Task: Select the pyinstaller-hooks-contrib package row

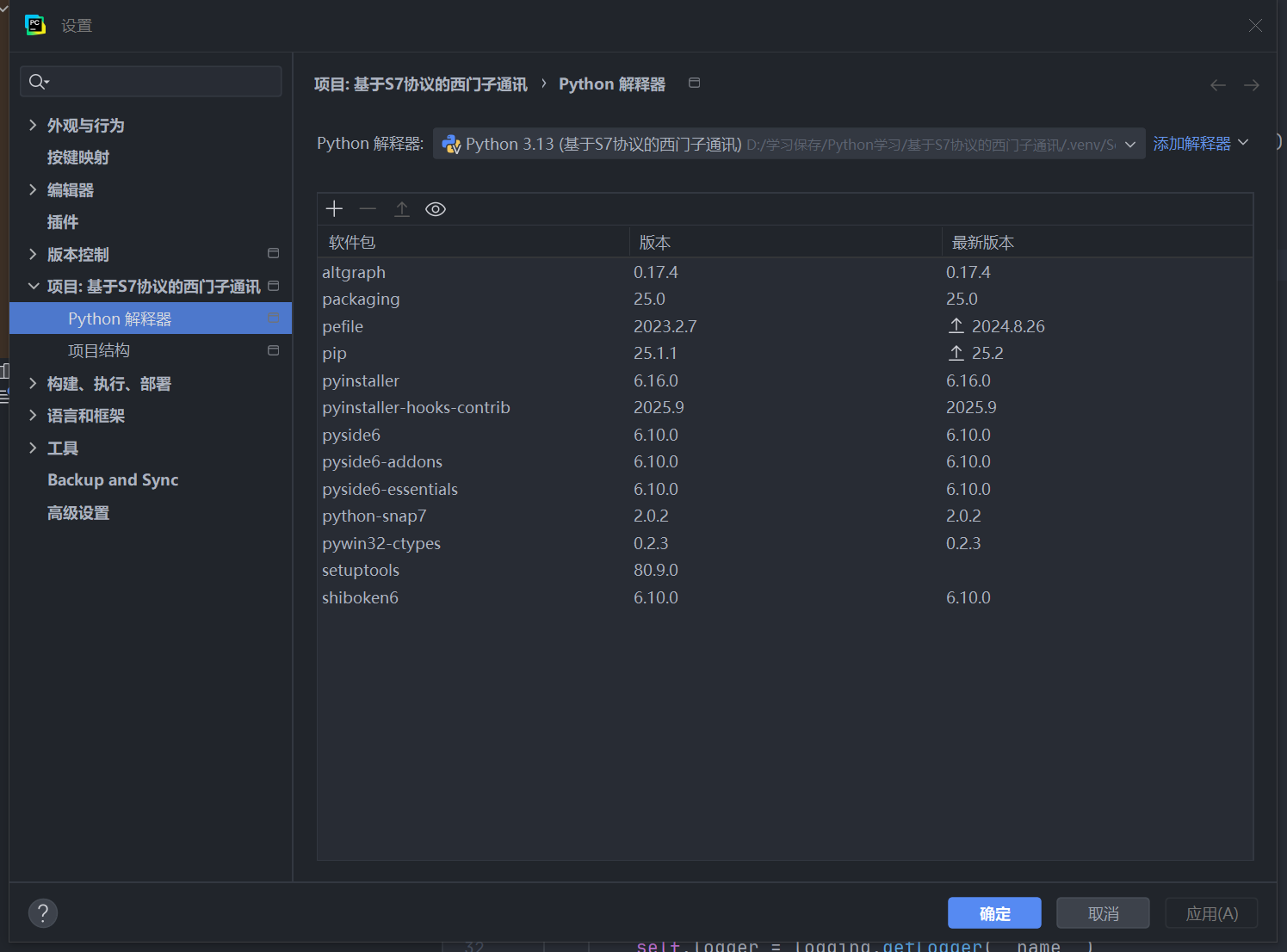Action: (785, 407)
